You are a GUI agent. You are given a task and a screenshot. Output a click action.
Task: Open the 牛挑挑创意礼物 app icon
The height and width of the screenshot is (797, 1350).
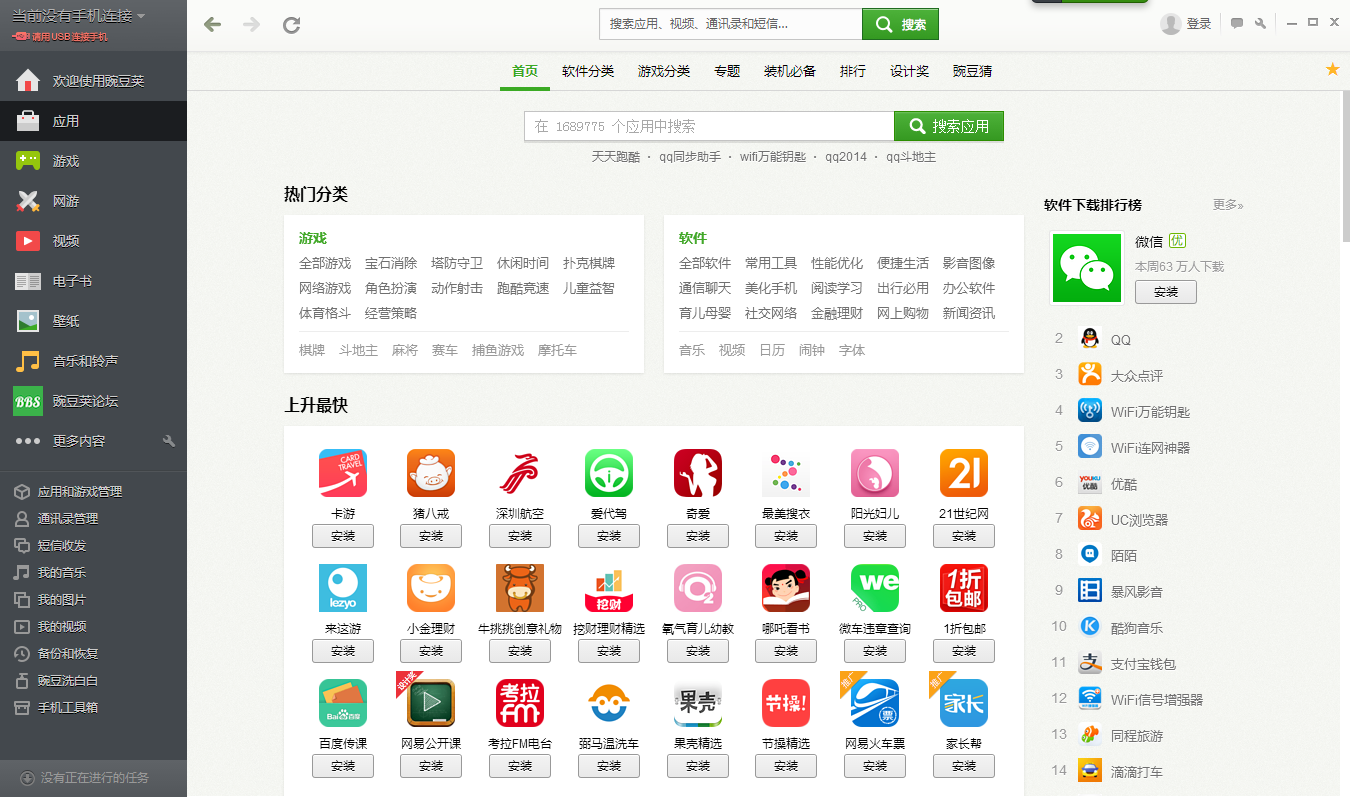pyautogui.click(x=520, y=588)
